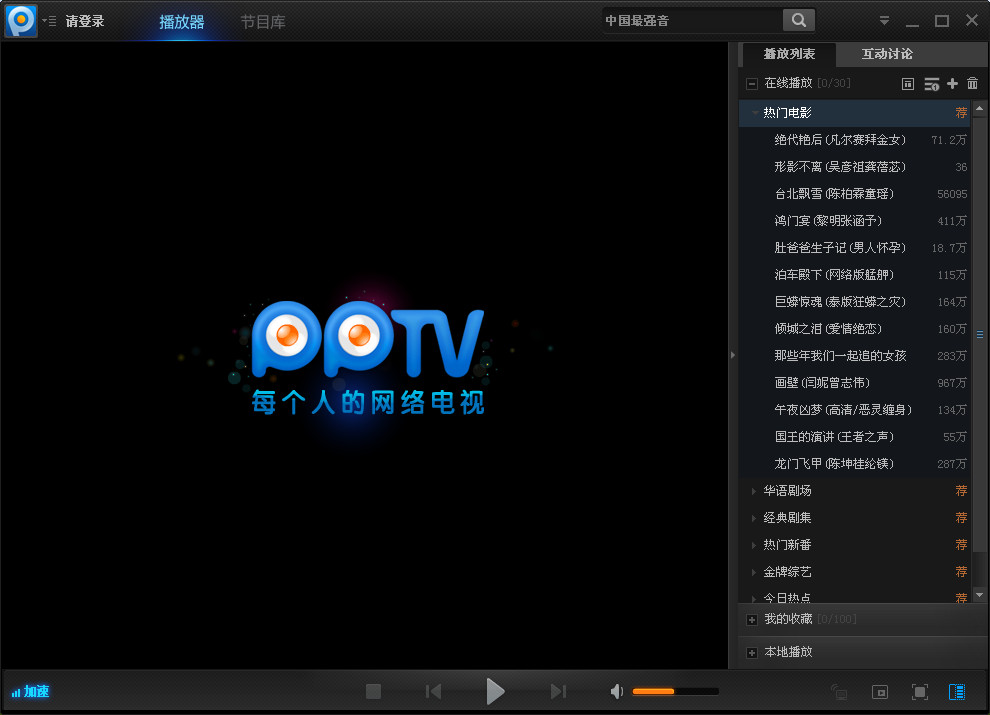Click the previous track button

point(433,692)
